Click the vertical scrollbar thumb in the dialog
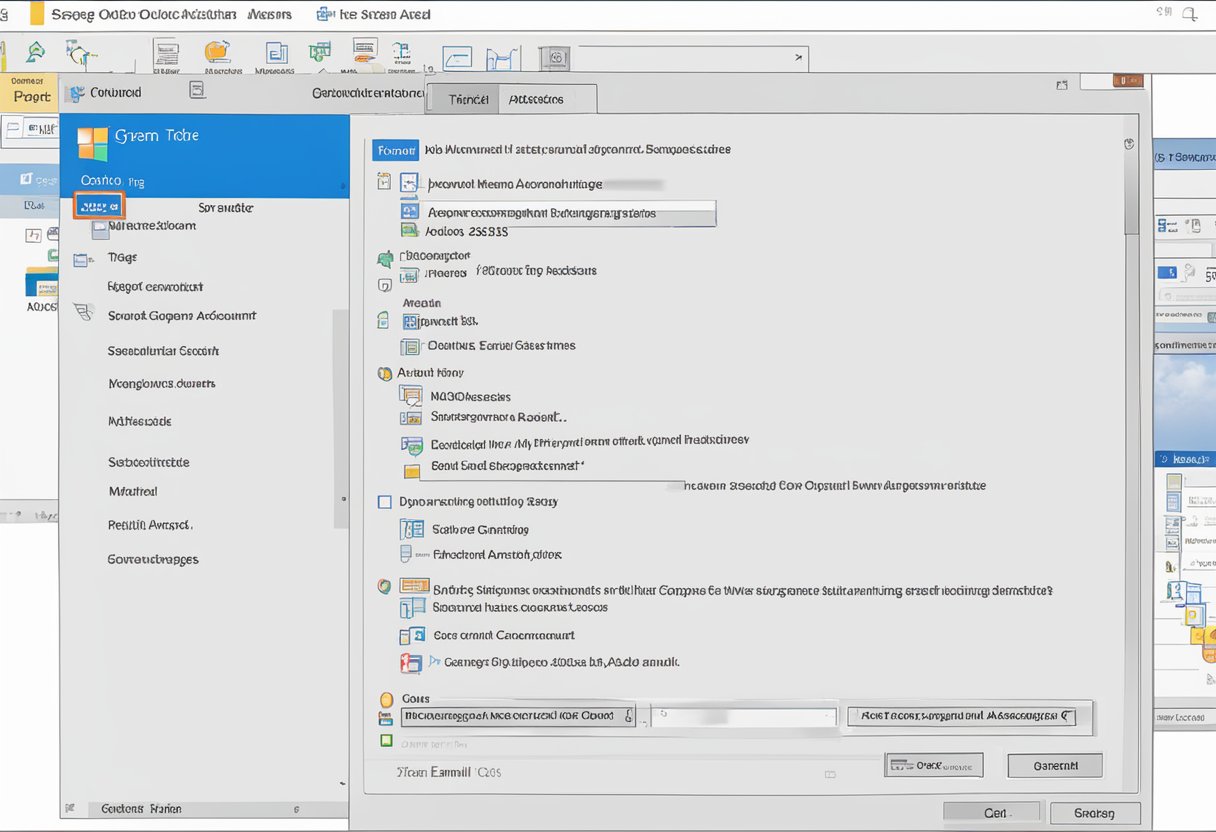 point(1130,195)
